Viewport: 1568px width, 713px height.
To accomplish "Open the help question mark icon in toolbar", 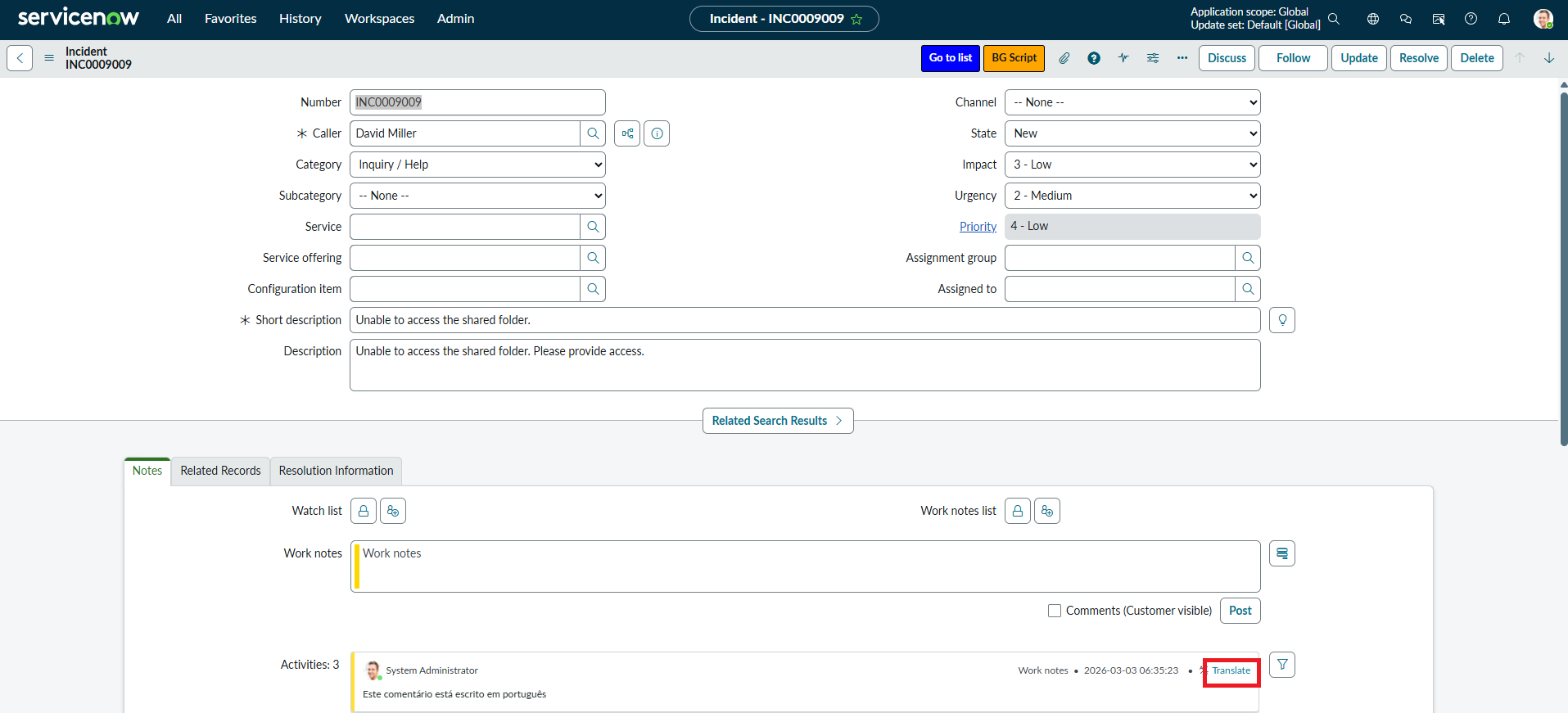I will (1094, 58).
